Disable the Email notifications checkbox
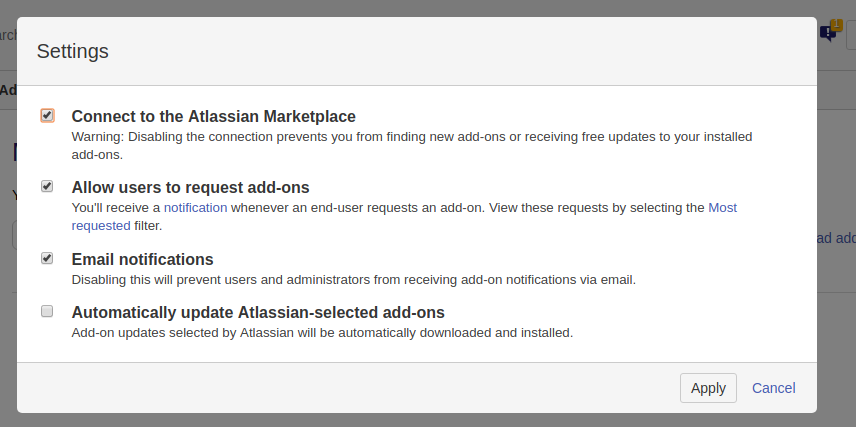 tap(47, 258)
